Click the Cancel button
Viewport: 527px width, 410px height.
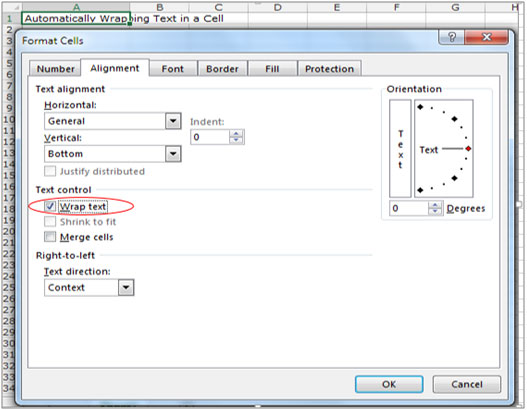coord(467,384)
